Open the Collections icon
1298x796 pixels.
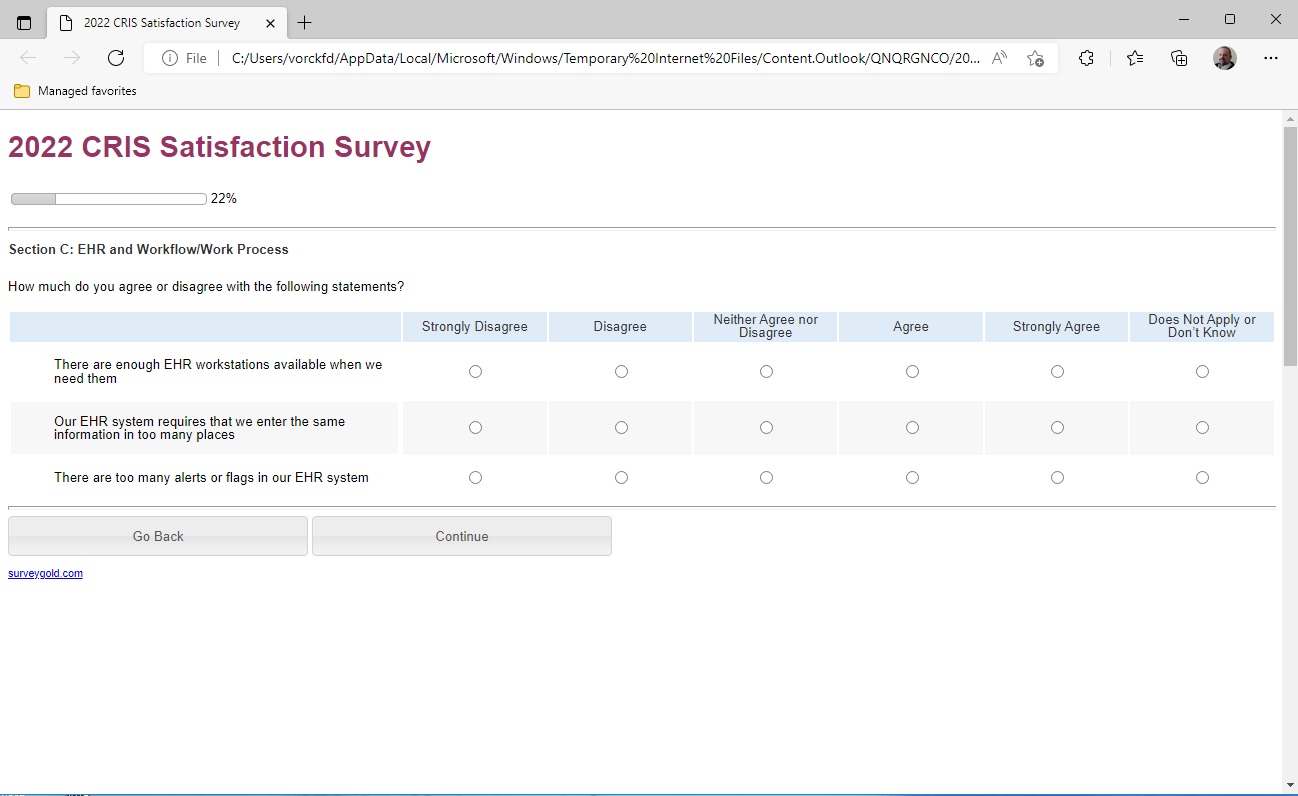click(x=1179, y=58)
